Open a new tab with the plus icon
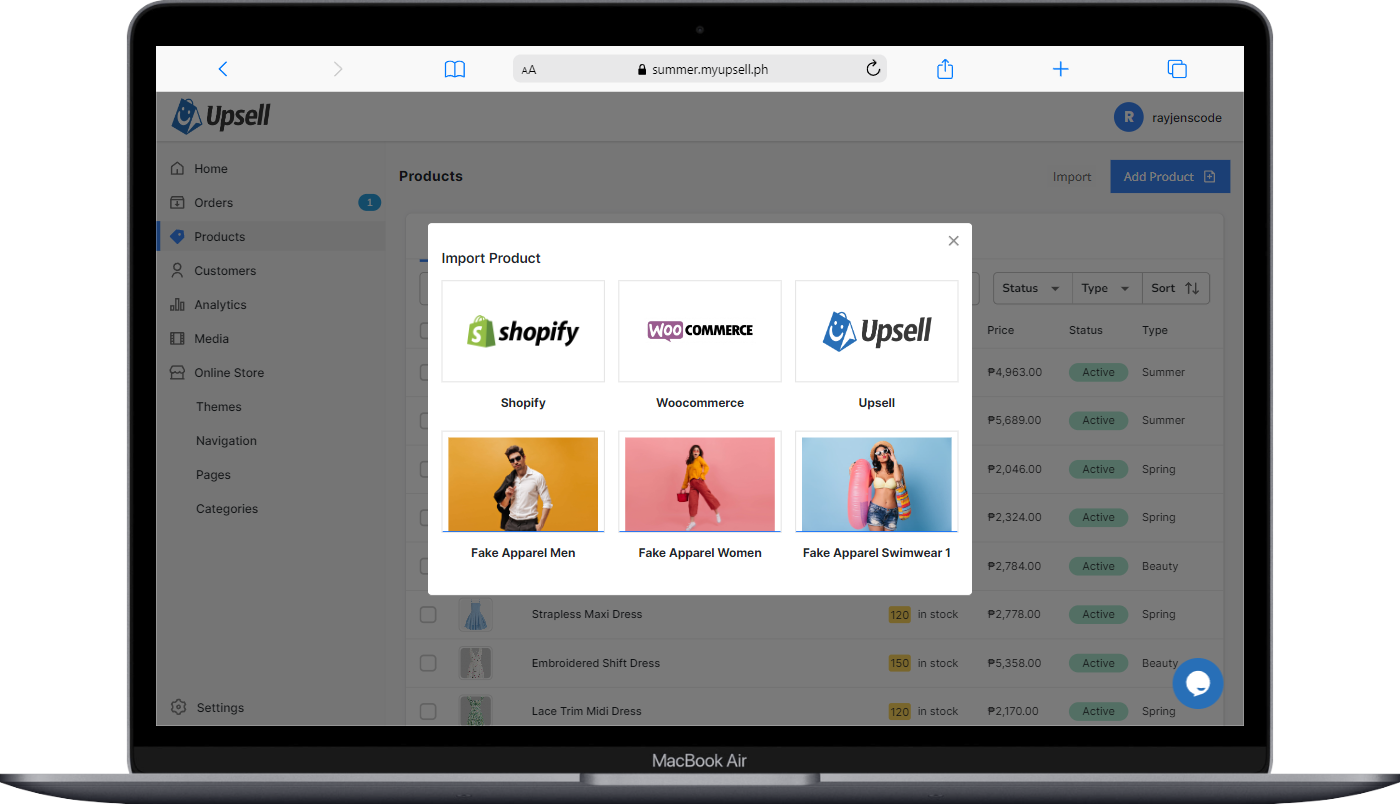The image size is (1400, 804). [x=1061, y=69]
